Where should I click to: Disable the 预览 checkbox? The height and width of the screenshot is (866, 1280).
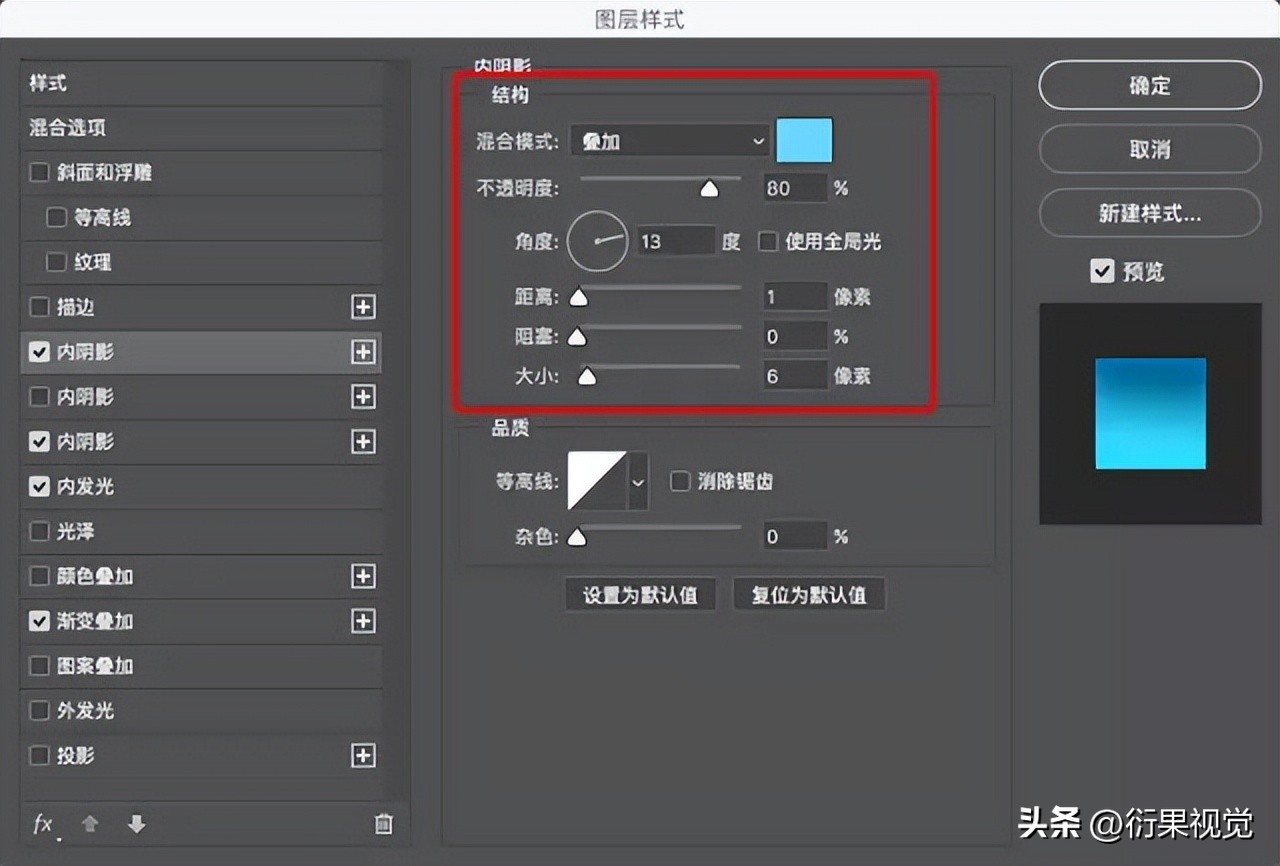click(x=1103, y=271)
